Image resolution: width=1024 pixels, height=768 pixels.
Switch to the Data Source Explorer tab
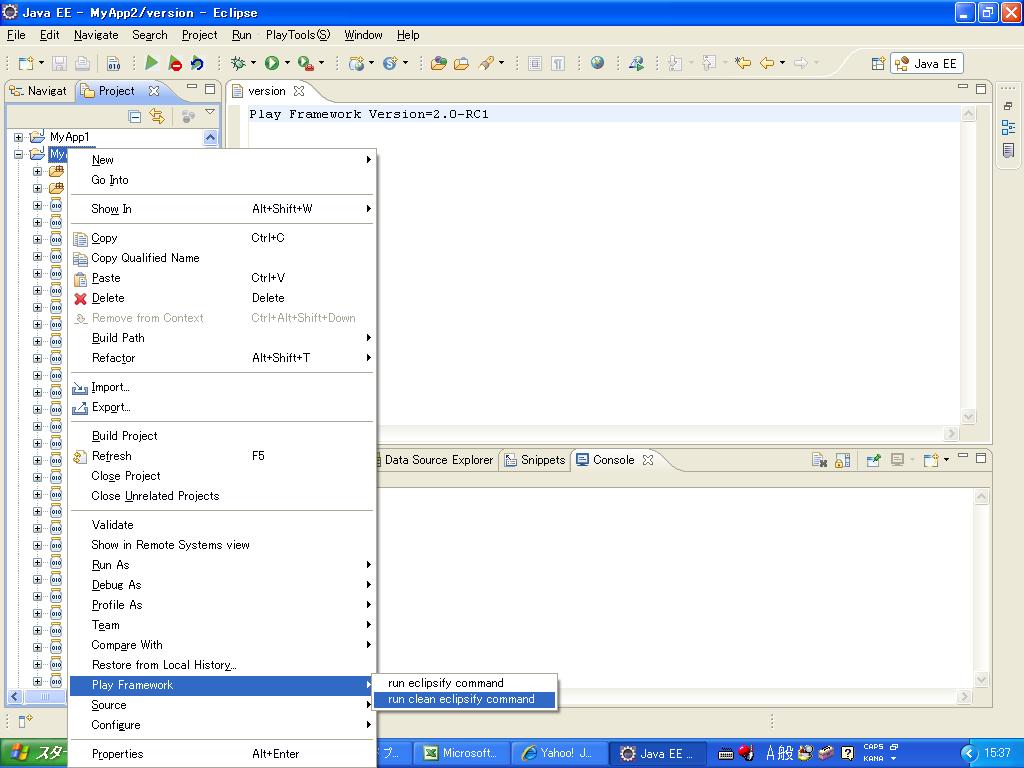tap(438, 460)
